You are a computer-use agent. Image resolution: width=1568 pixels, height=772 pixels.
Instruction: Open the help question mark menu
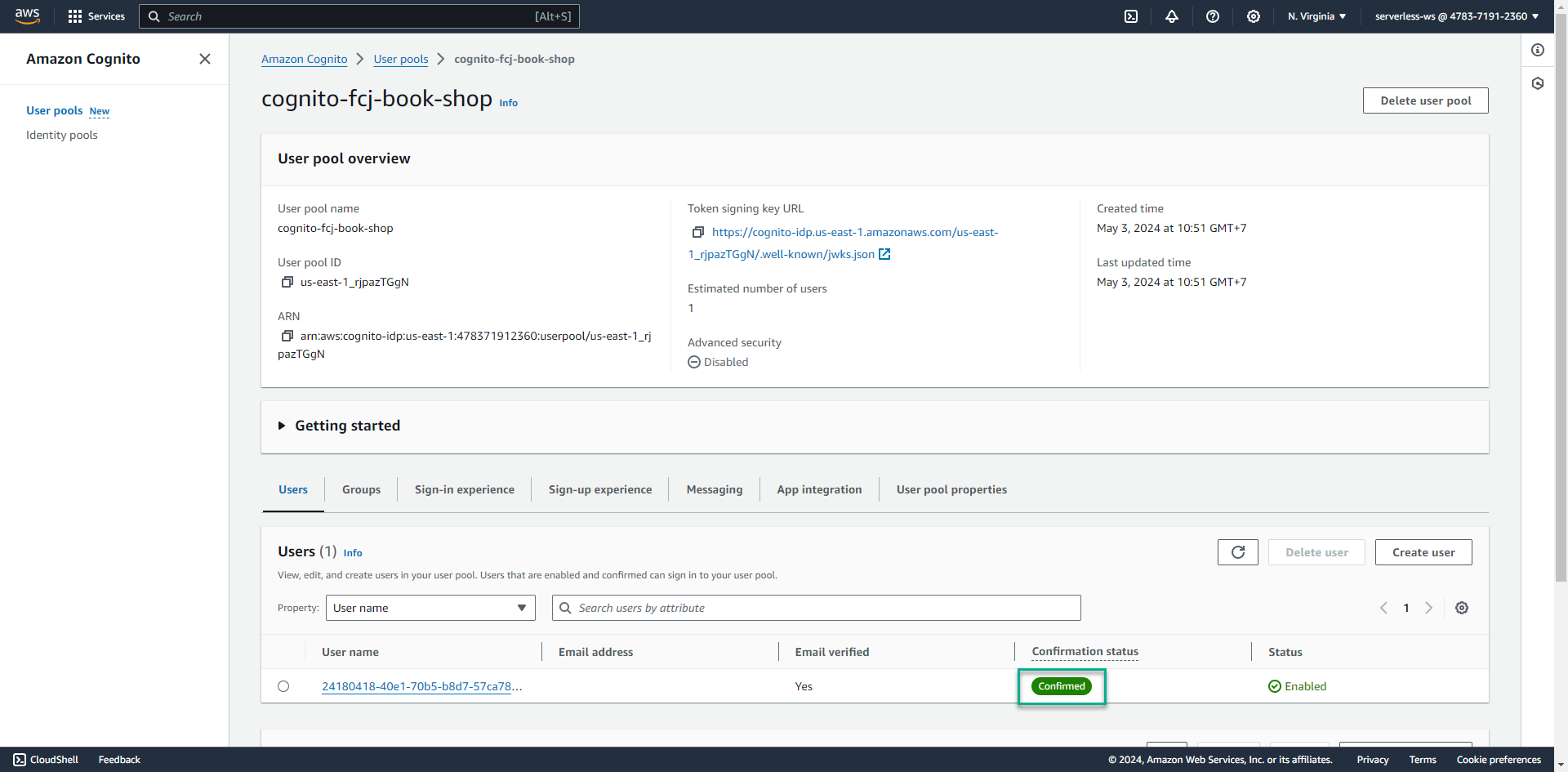[1213, 16]
